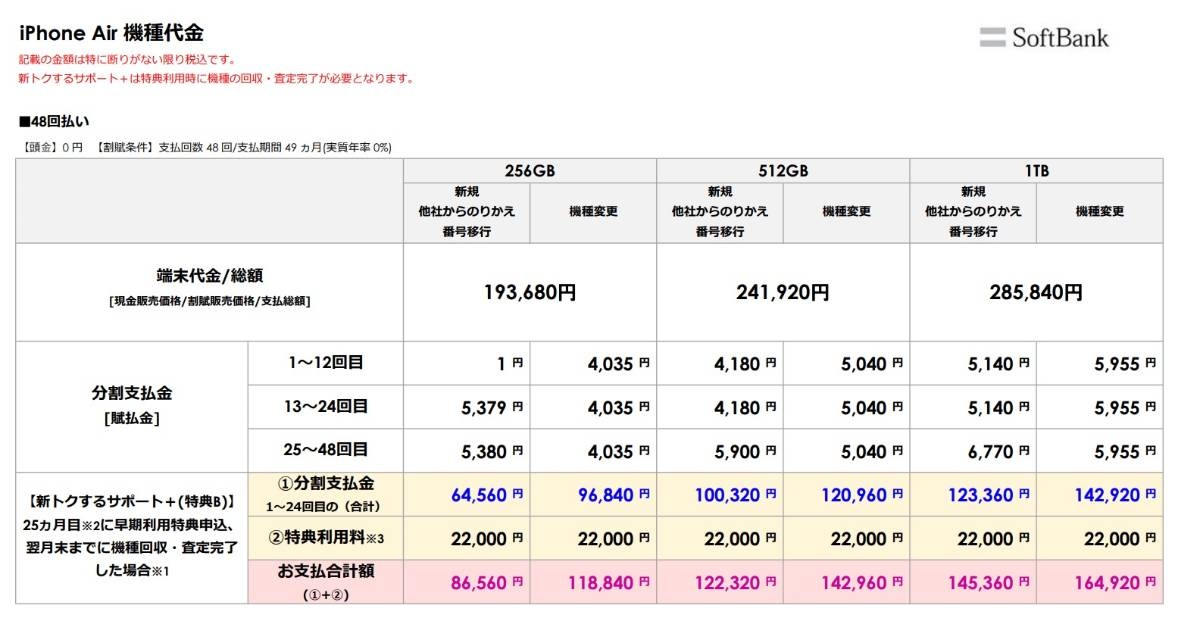Click the 241,920円 total price cell
The width and height of the screenshot is (1200, 618).
pyautogui.click(x=783, y=293)
